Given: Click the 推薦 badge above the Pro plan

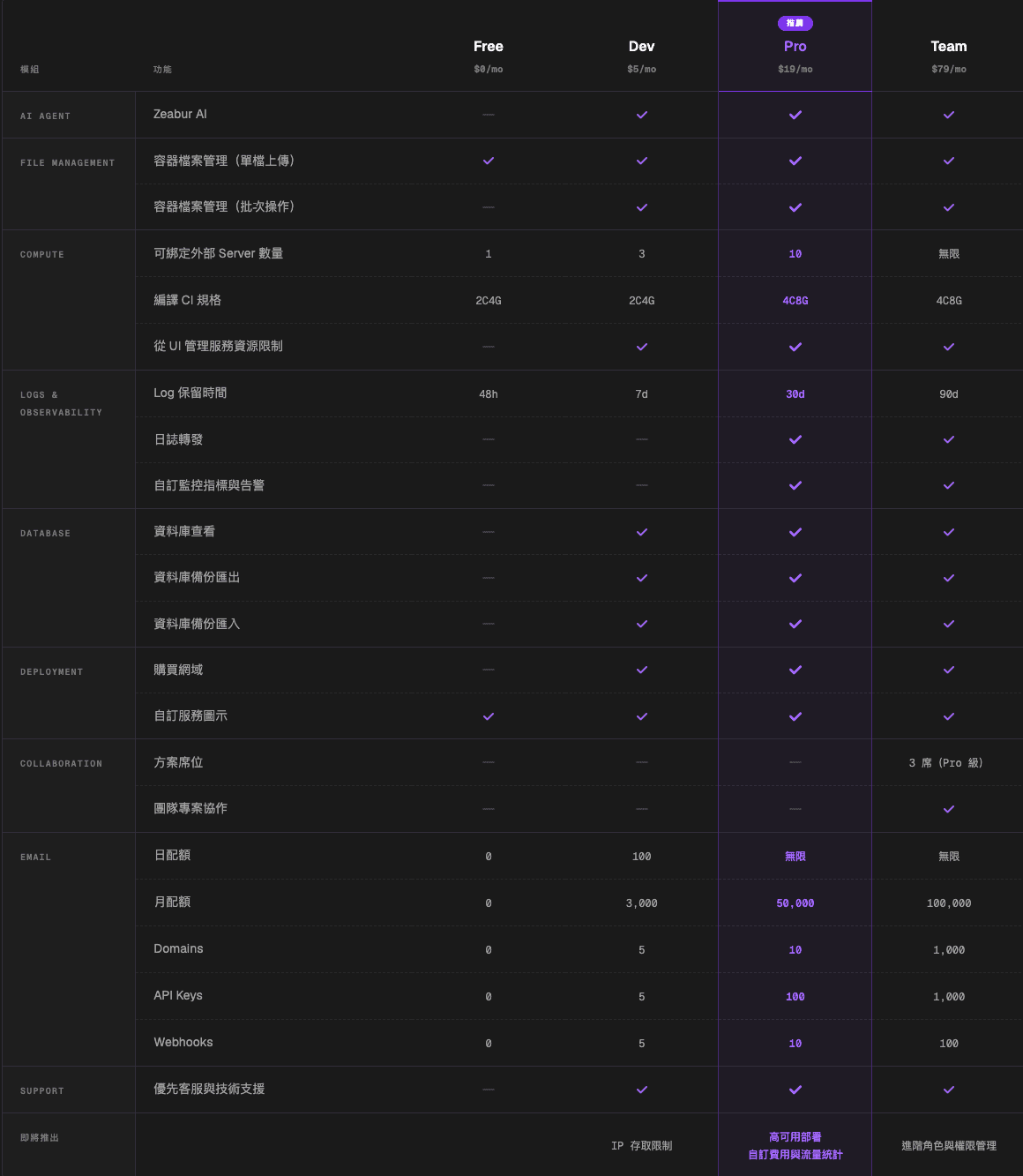Looking at the screenshot, I should click(795, 22).
